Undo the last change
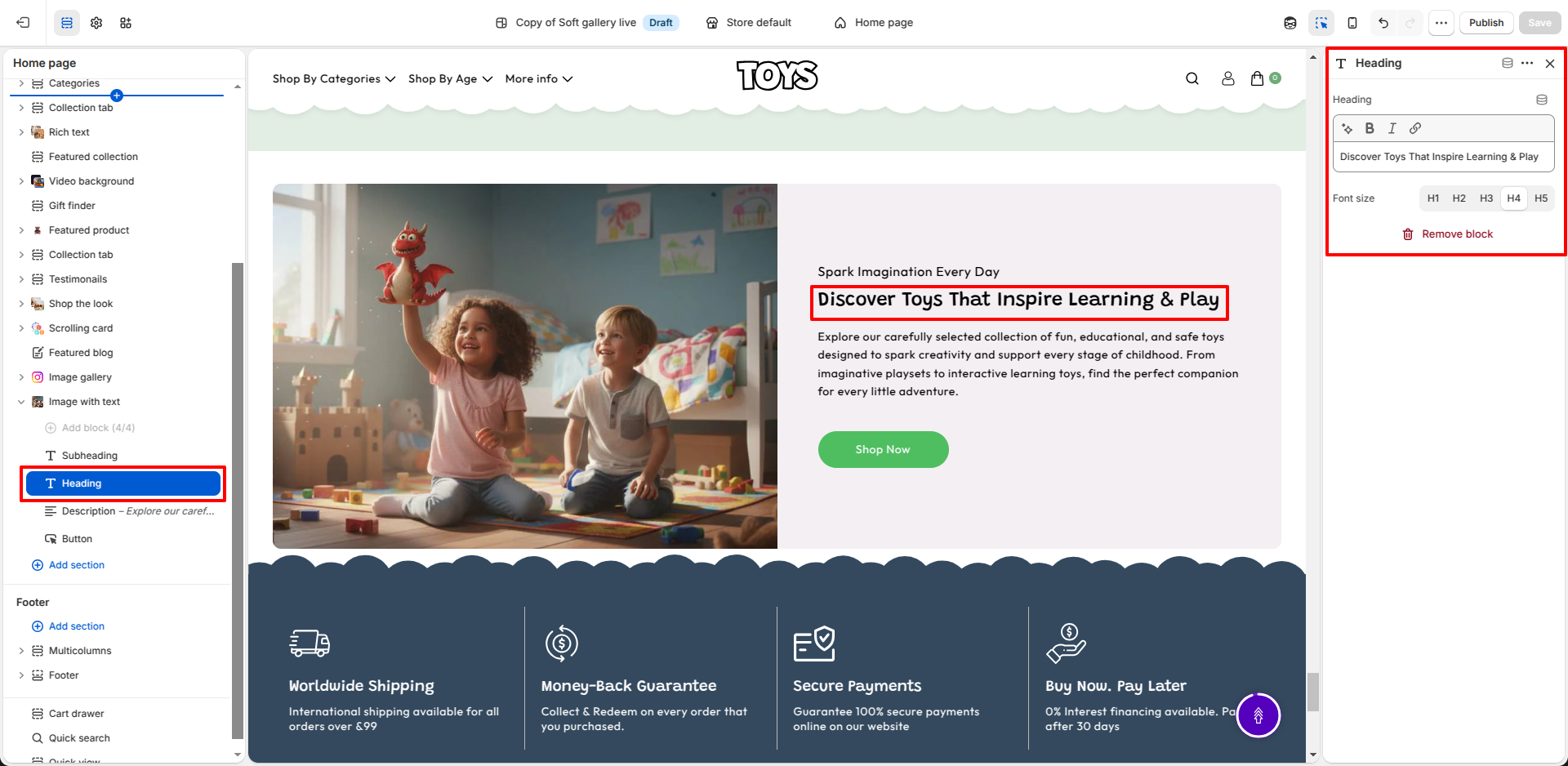The image size is (1568, 766). (1383, 23)
